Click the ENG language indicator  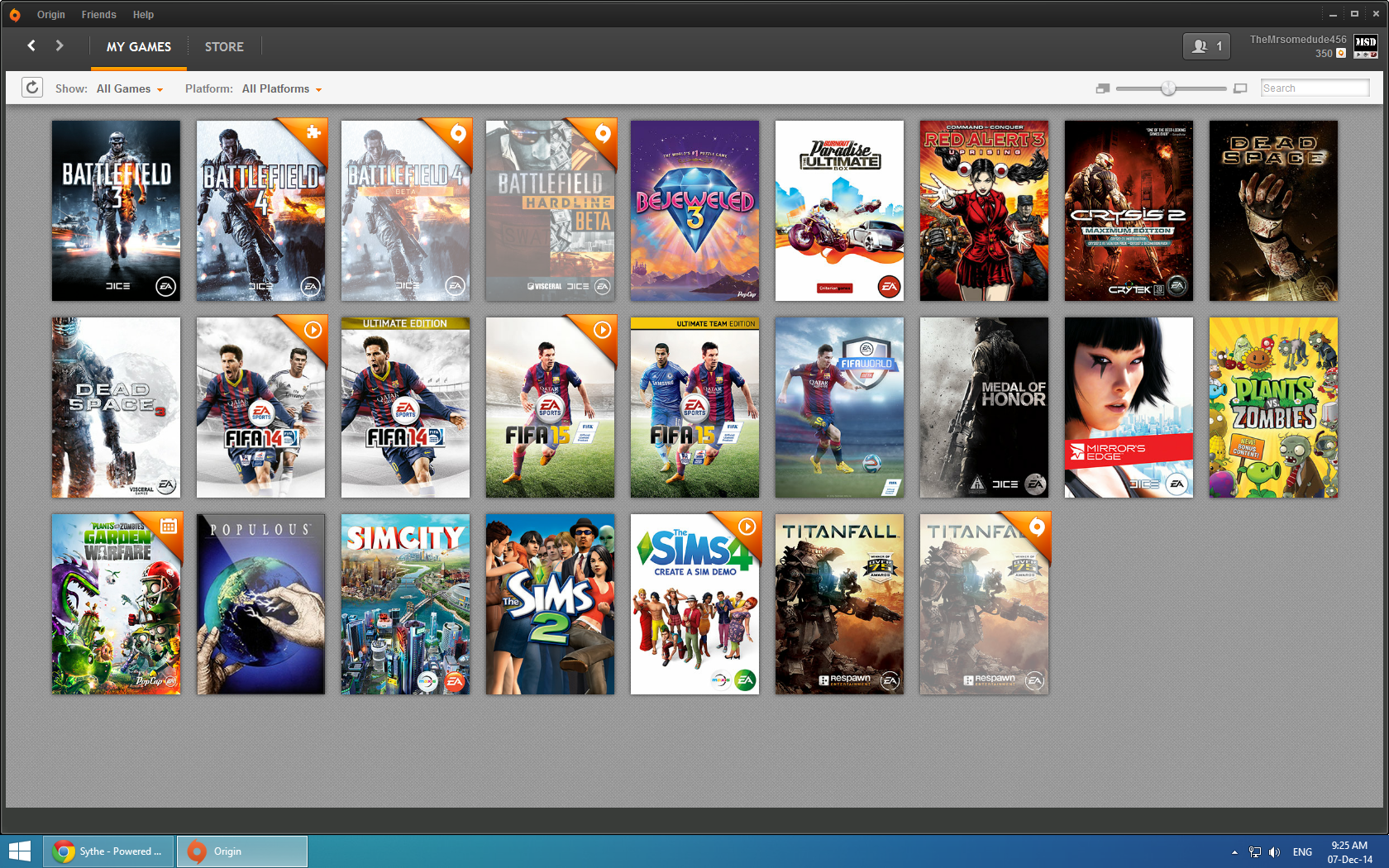coord(1302,852)
